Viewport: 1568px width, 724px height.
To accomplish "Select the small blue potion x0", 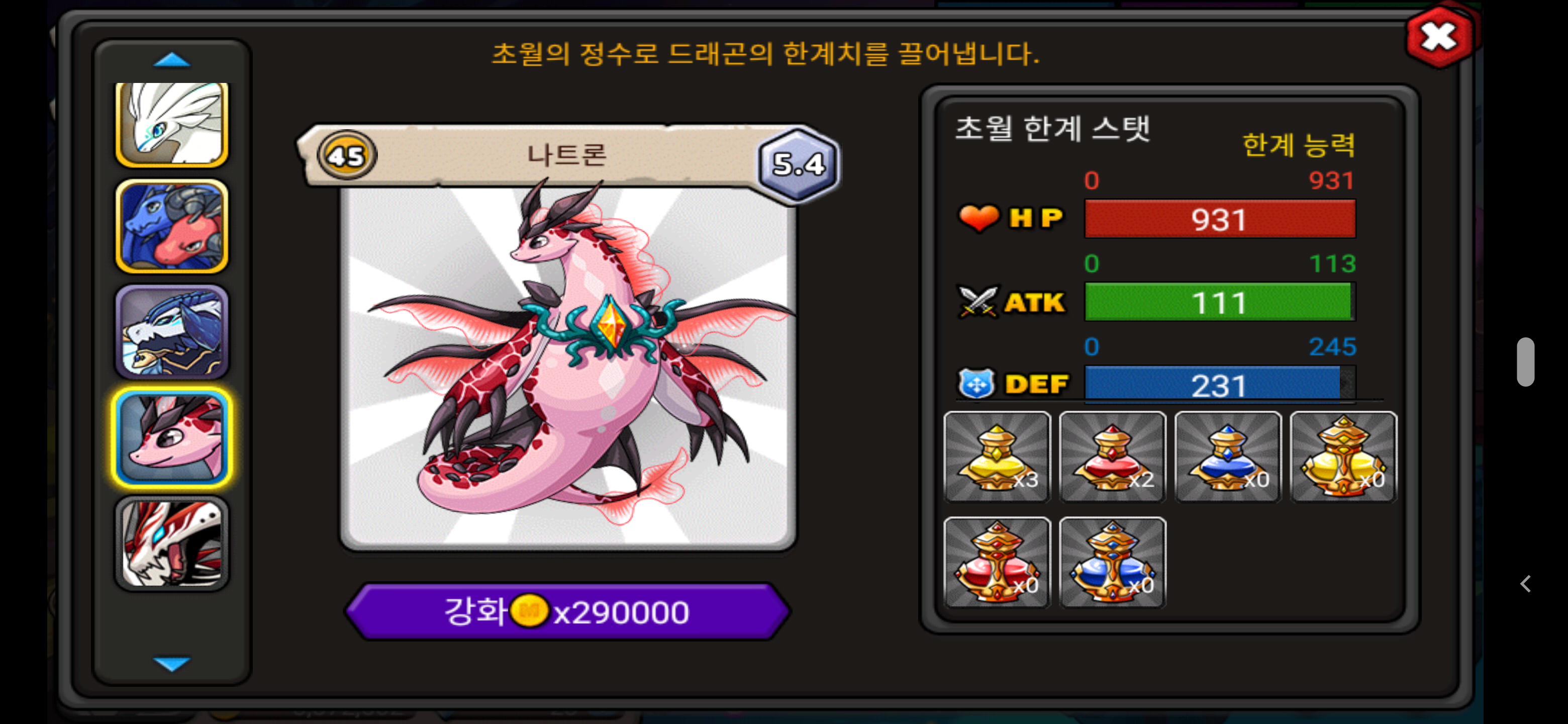I will click(x=1228, y=456).
